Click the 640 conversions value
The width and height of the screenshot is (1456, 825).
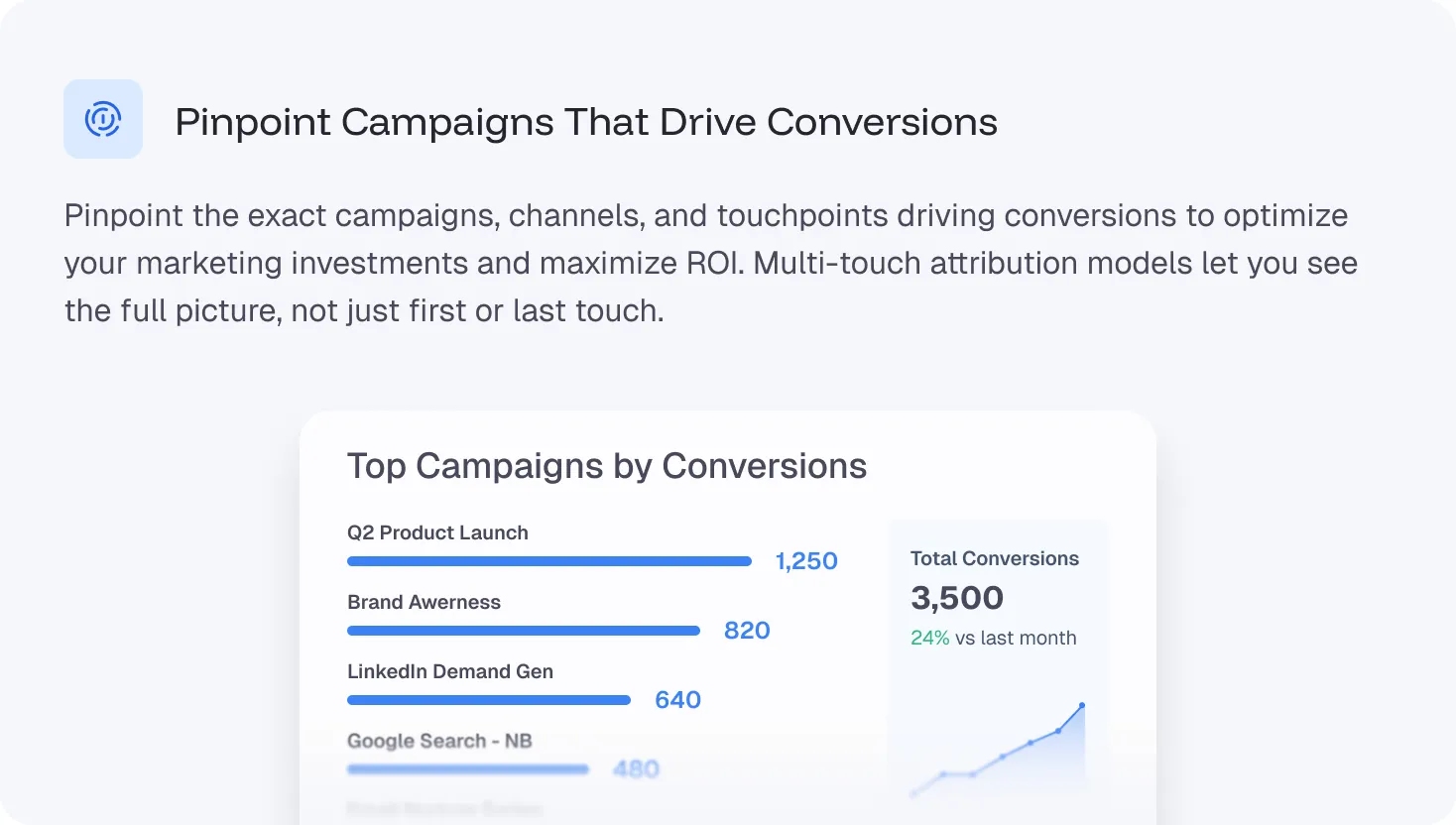pos(677,700)
